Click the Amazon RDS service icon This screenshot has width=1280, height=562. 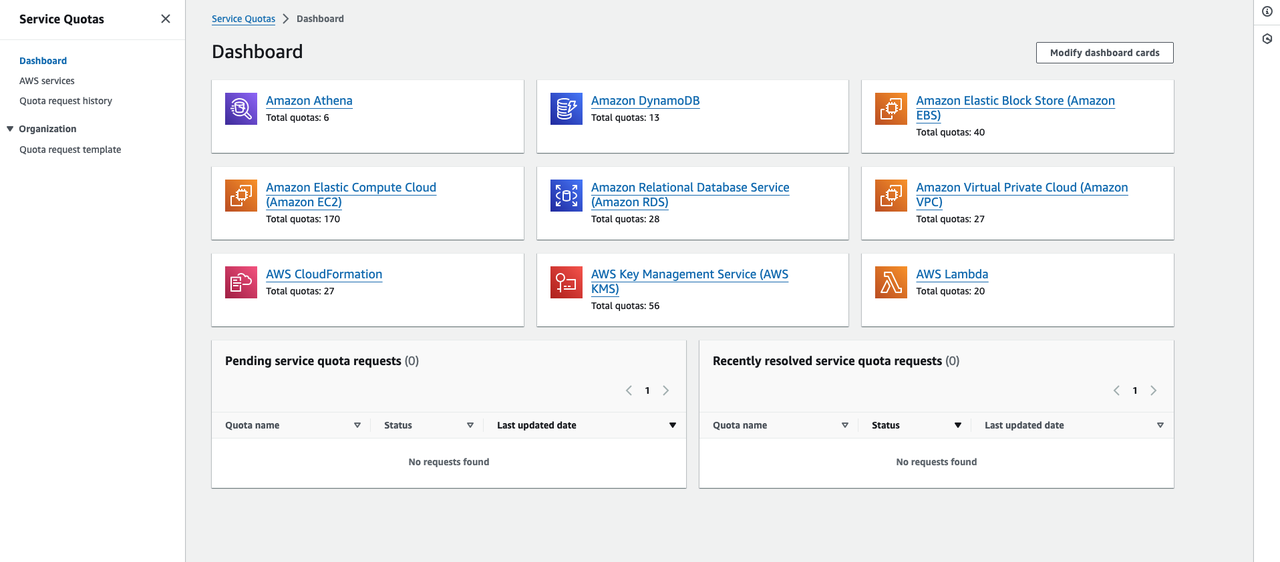[566, 195]
